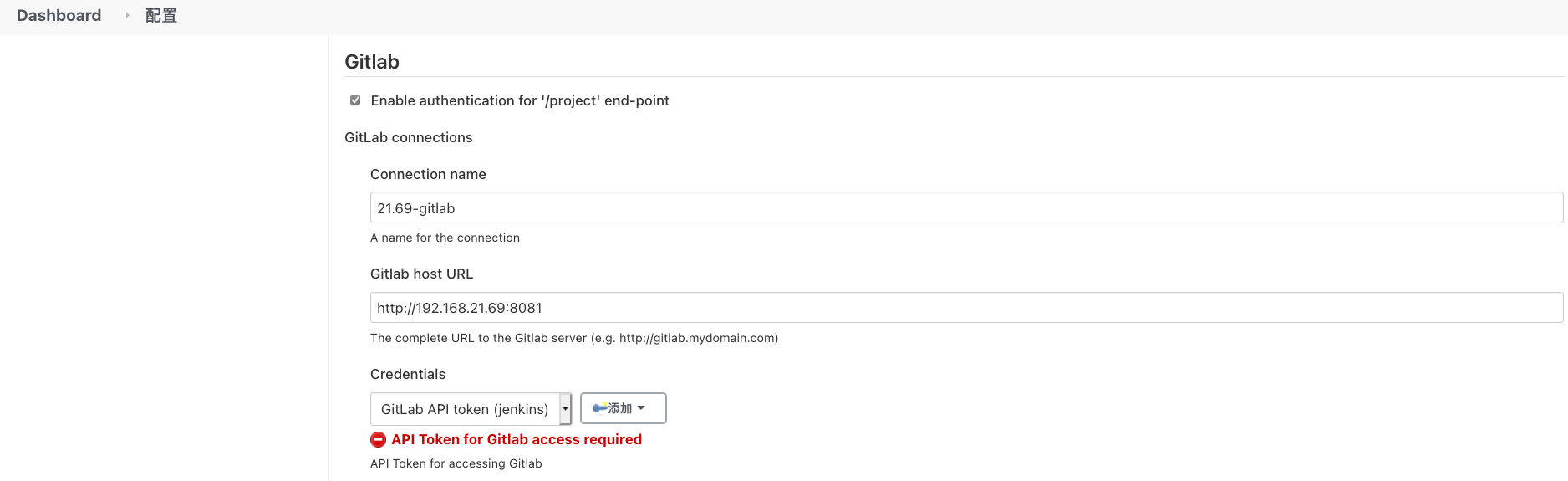The width and height of the screenshot is (1568, 481).
Task: Click the 'Enable authentication for /project end-point' label
Action: pyautogui.click(x=520, y=100)
